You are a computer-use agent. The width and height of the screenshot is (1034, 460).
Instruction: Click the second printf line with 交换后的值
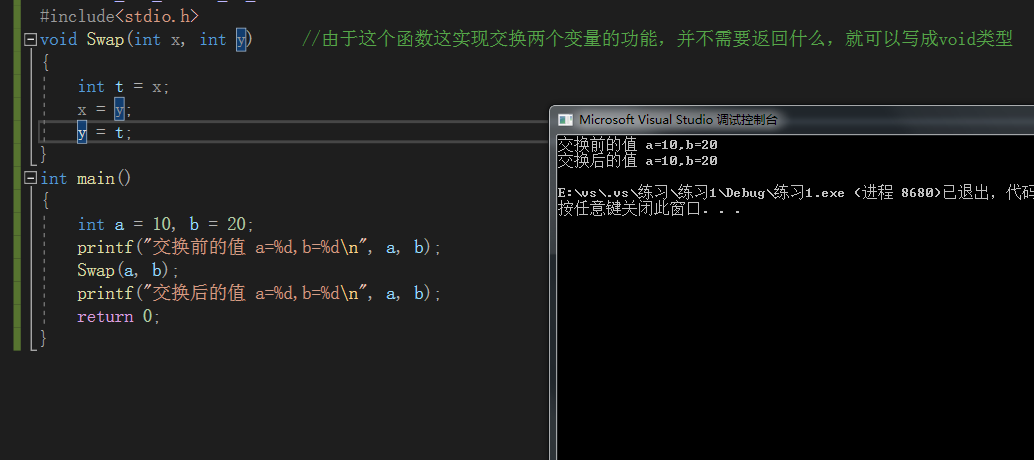tap(258, 293)
